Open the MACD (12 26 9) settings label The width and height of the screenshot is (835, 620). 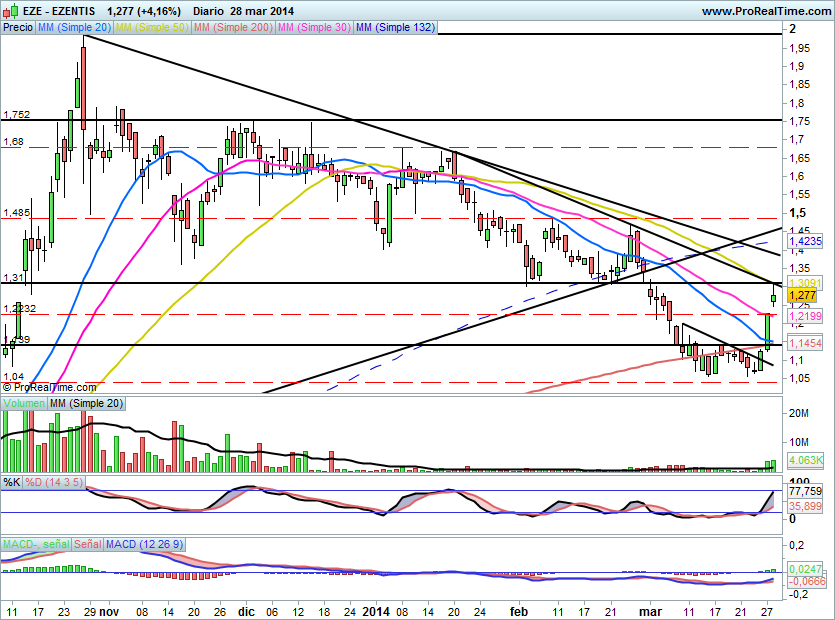coord(144,544)
